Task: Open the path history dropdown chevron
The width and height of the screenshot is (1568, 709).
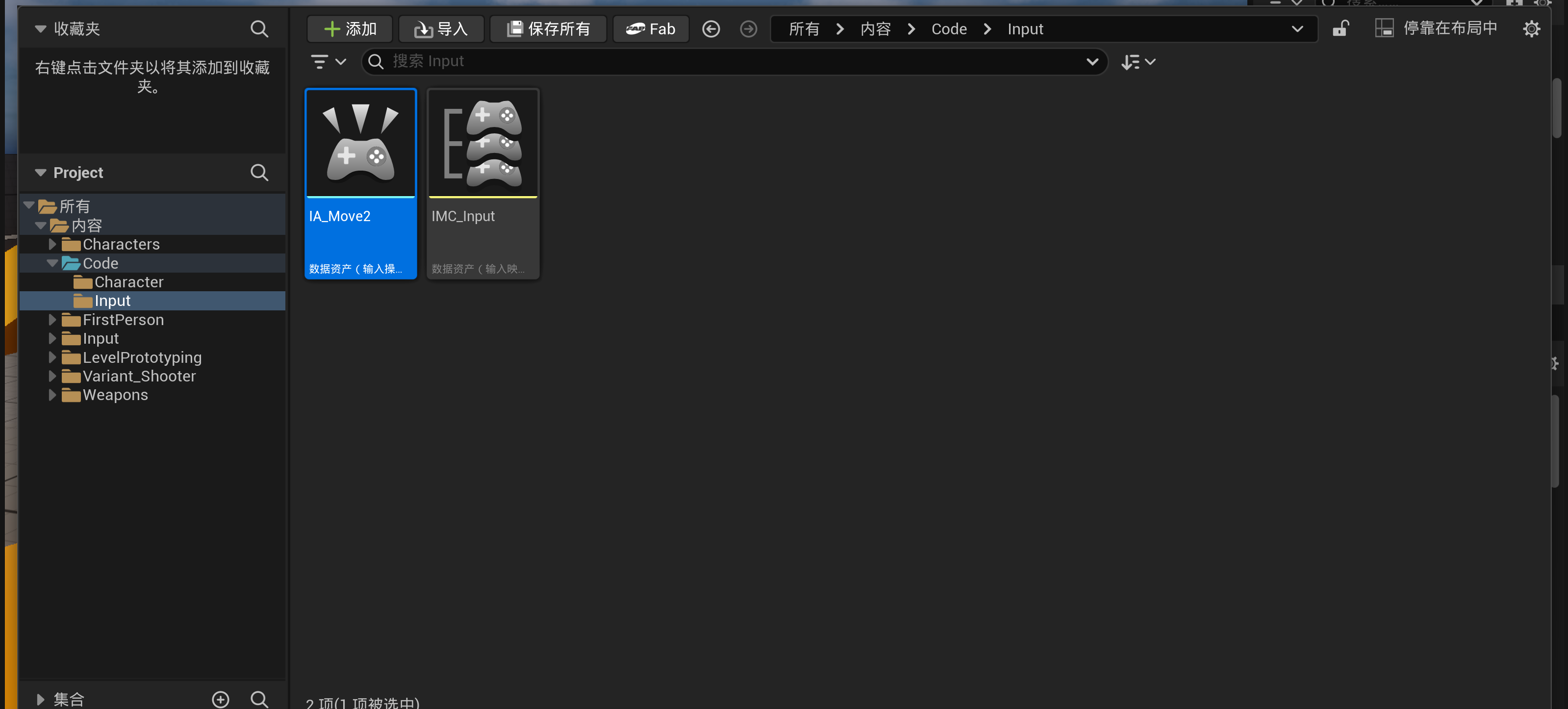Action: click(x=1297, y=28)
